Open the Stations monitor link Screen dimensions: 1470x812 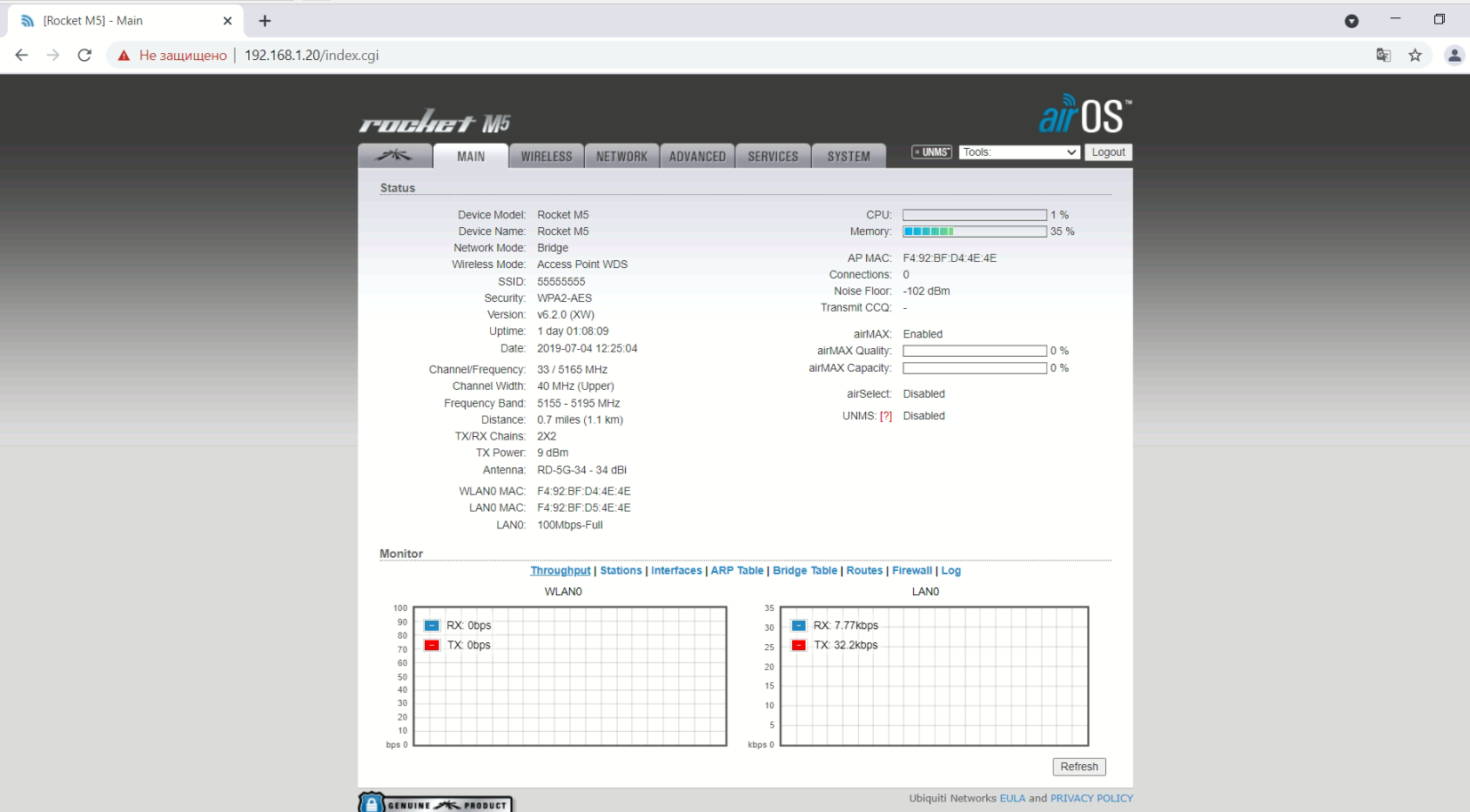coord(621,571)
